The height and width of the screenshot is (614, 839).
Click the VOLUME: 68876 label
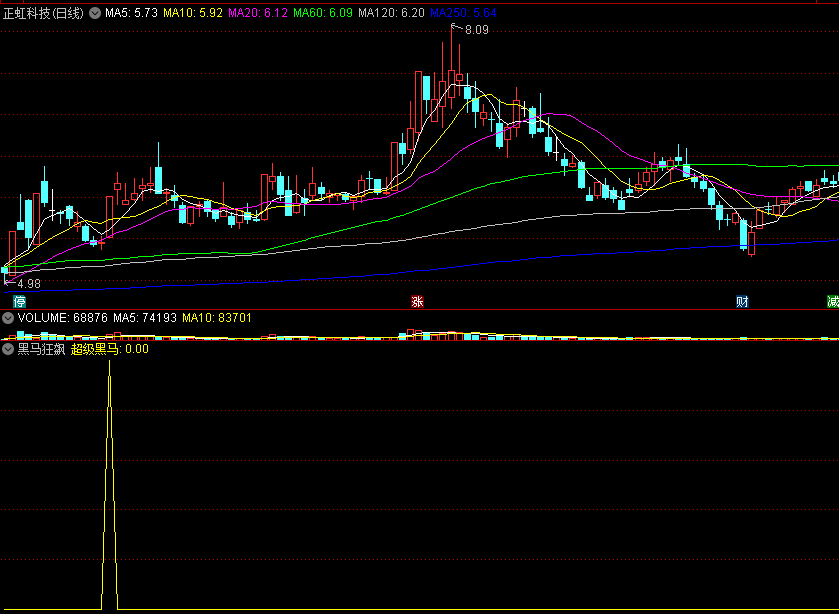point(63,318)
